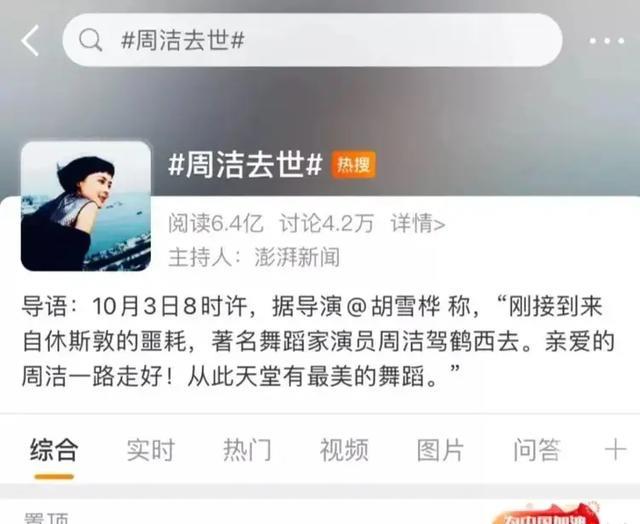
Task: Expand topic 详情> details link
Action: click(418, 223)
